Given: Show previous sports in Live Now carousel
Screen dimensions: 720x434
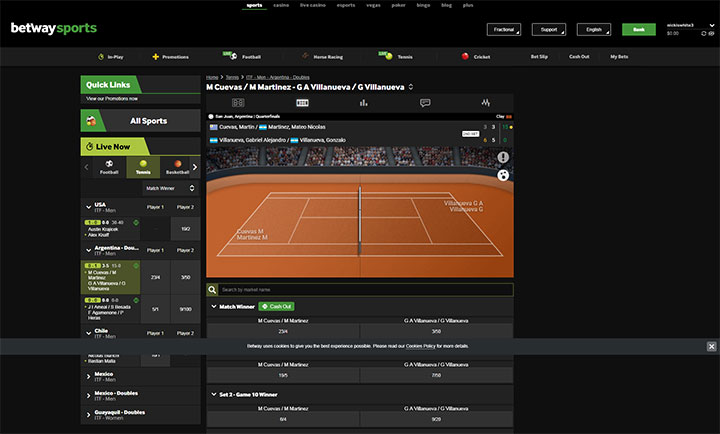Looking at the screenshot, I should 86,167.
